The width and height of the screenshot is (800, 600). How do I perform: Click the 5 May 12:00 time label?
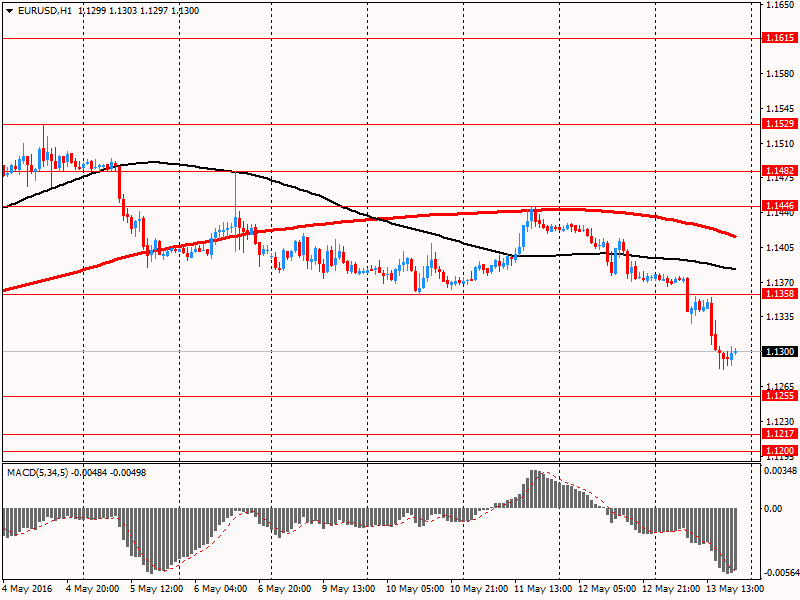(x=157, y=589)
